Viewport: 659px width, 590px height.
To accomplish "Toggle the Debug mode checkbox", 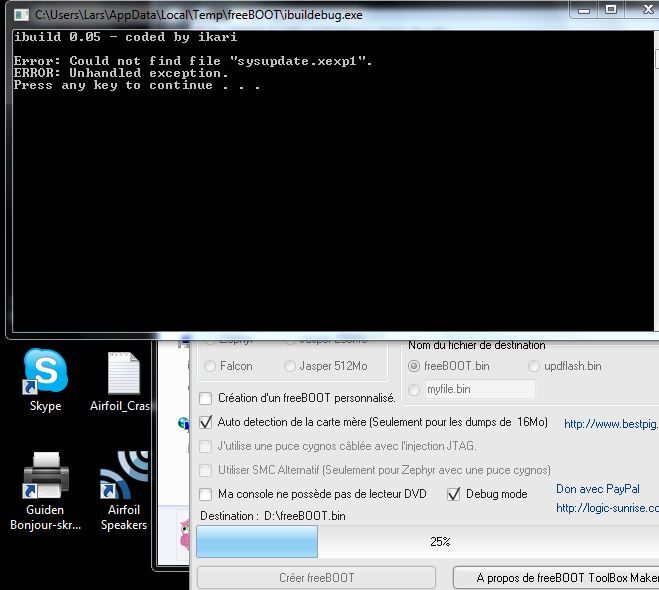I will click(454, 494).
